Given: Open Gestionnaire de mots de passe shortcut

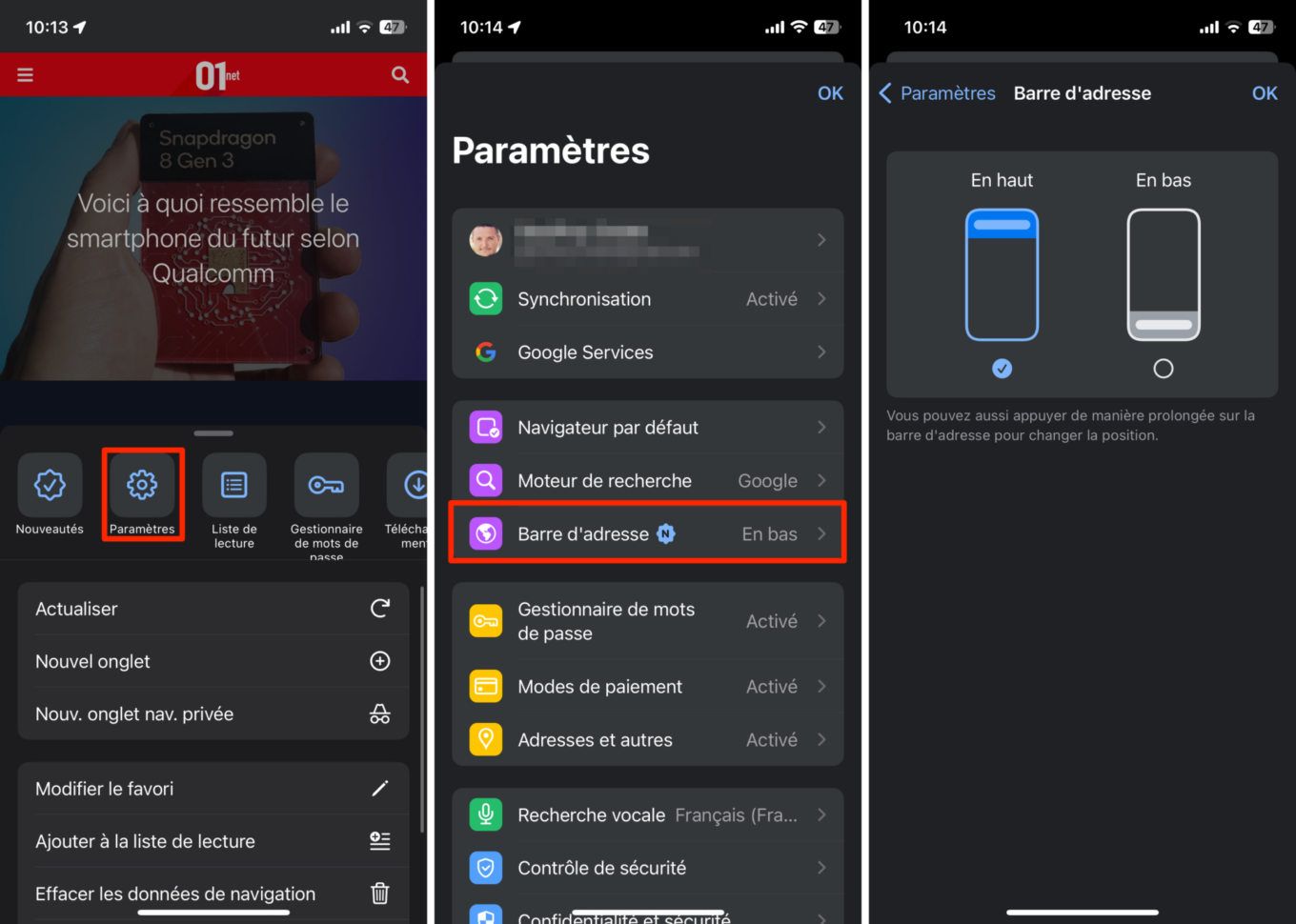Looking at the screenshot, I should click(x=326, y=485).
